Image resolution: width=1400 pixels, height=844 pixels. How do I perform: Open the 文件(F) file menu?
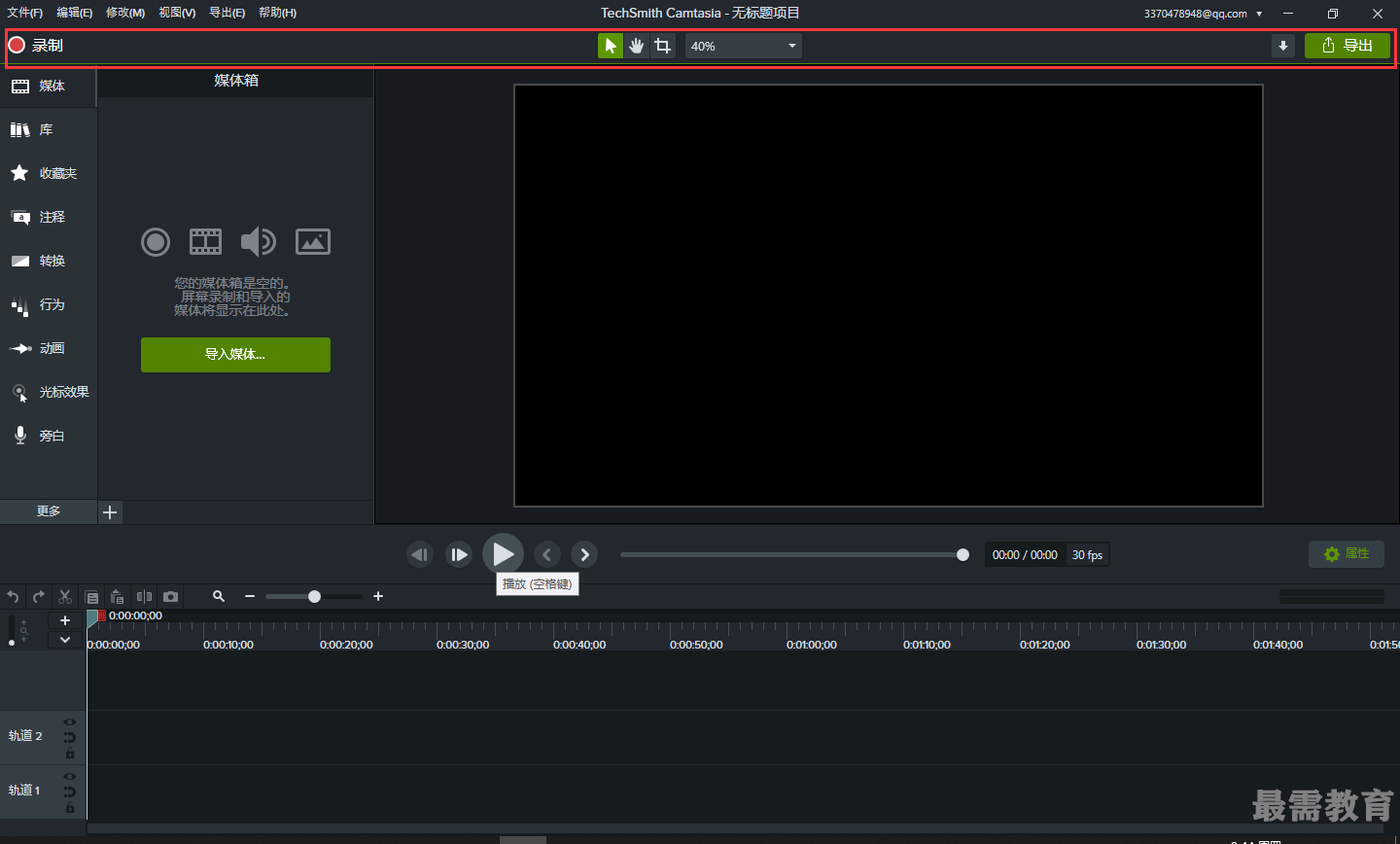click(25, 13)
